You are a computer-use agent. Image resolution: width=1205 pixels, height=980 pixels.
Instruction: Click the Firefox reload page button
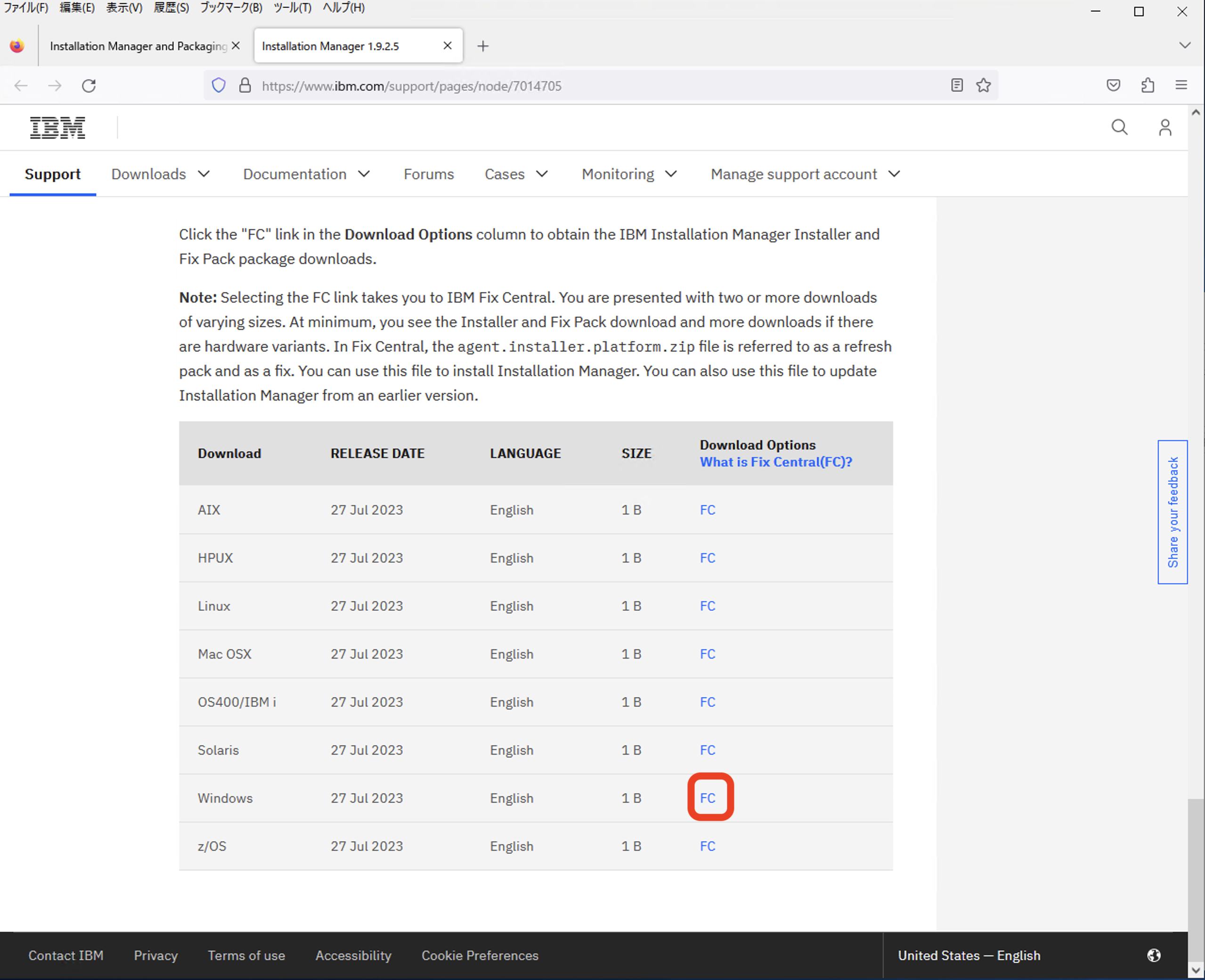pos(89,86)
